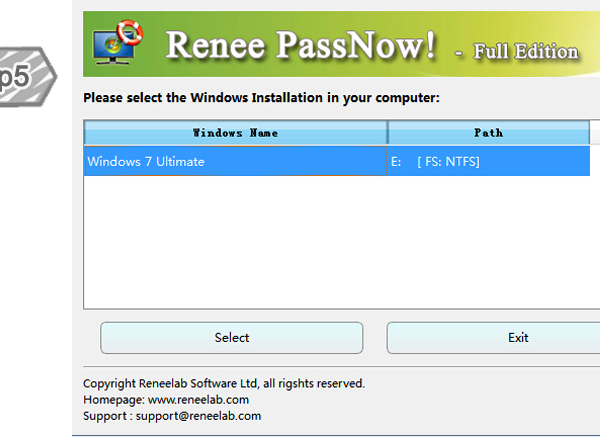The image size is (600, 437).
Task: Click the Renee PassNow monitor lifebuoy logo
Action: click(118, 42)
